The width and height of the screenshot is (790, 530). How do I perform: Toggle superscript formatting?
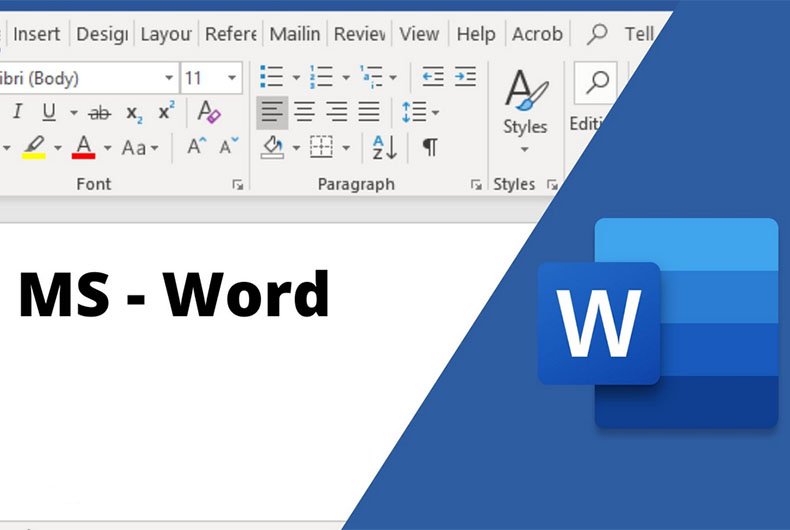click(x=166, y=111)
